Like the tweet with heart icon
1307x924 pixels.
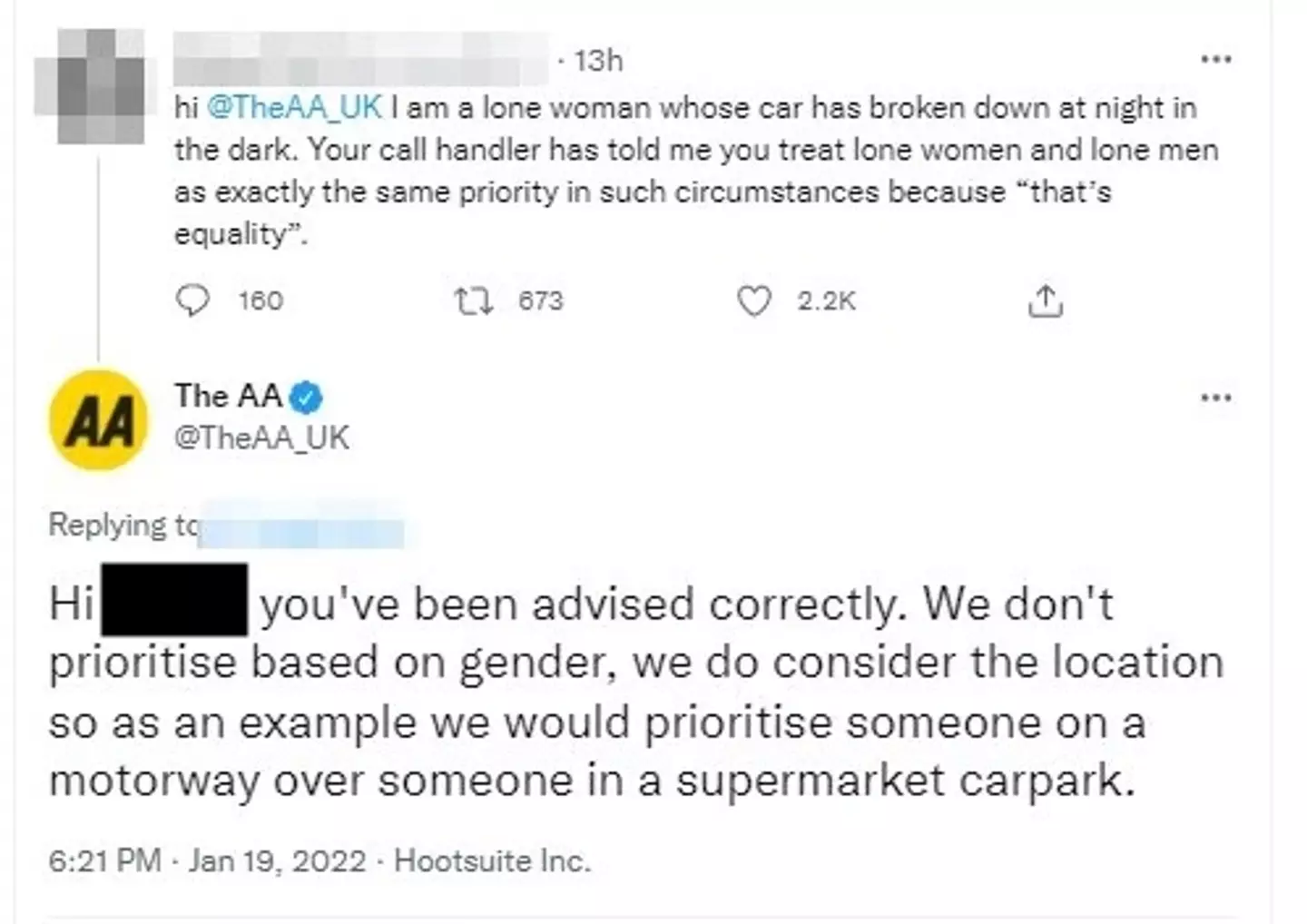click(753, 300)
